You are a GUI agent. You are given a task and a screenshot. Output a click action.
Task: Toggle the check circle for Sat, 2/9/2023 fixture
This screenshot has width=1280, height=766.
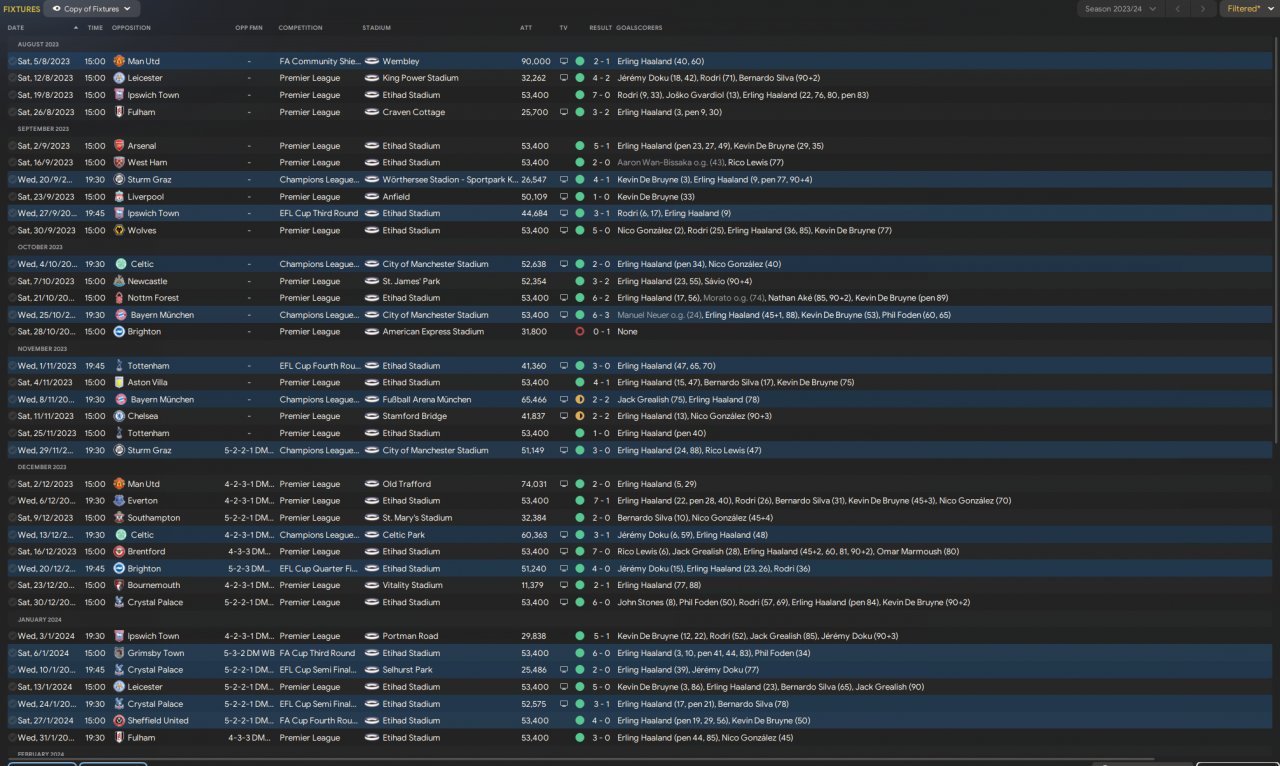[12, 146]
